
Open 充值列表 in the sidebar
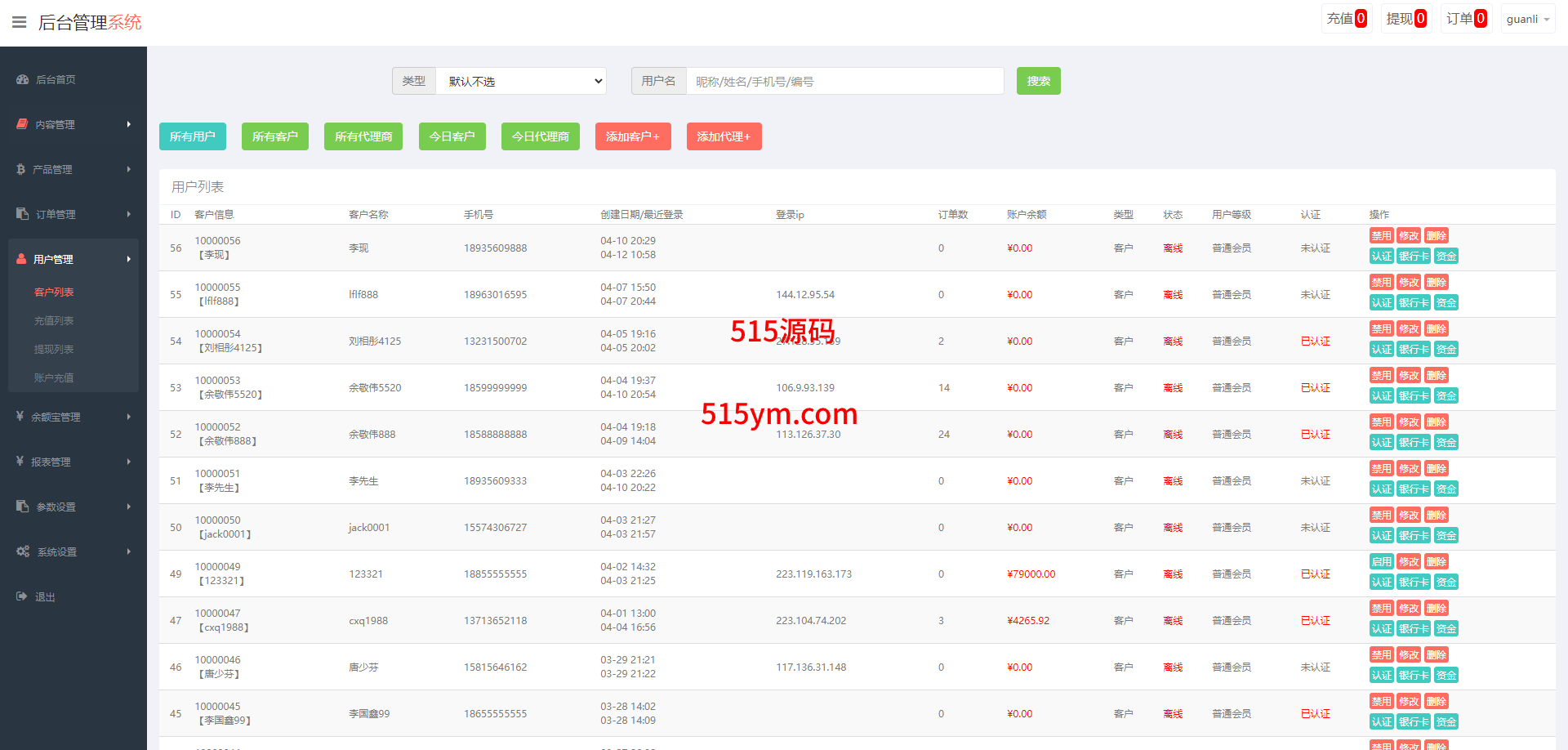point(54,320)
